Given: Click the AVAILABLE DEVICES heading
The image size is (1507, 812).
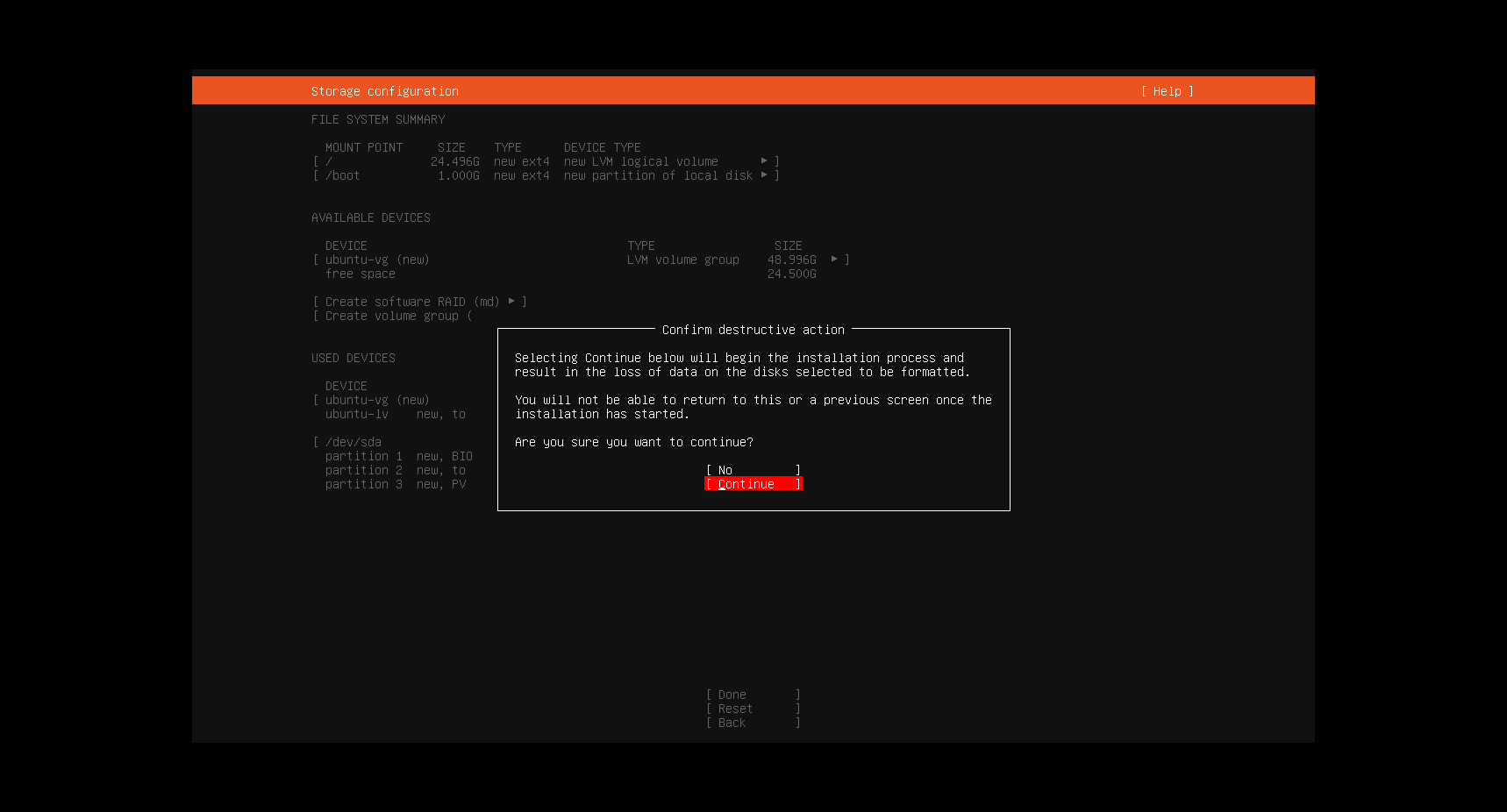Looking at the screenshot, I should [370, 217].
